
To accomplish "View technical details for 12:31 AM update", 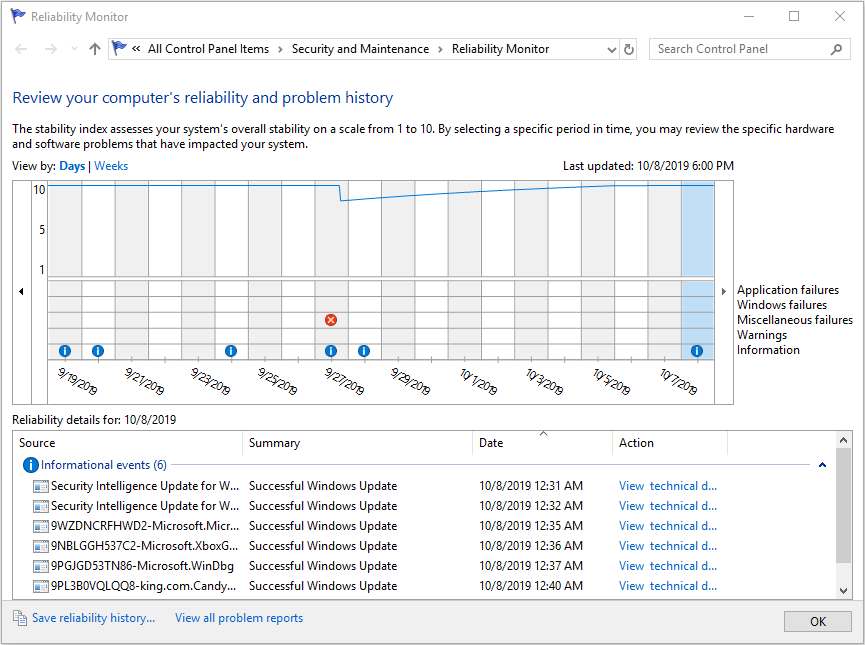I will (668, 486).
